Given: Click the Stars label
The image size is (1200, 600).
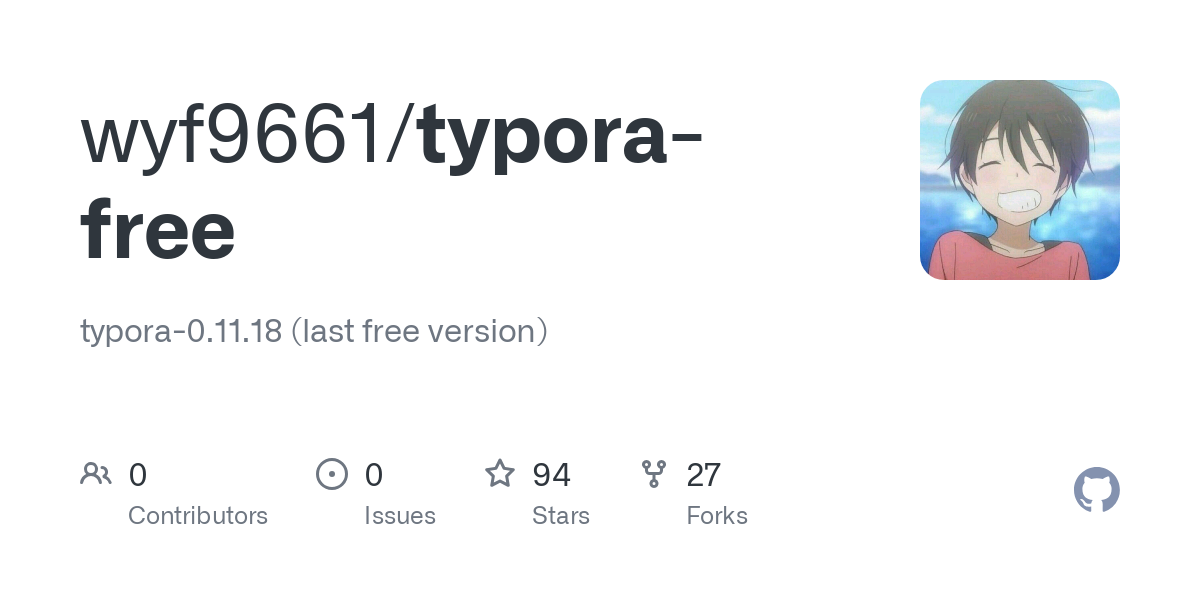Looking at the screenshot, I should pyautogui.click(x=561, y=516).
